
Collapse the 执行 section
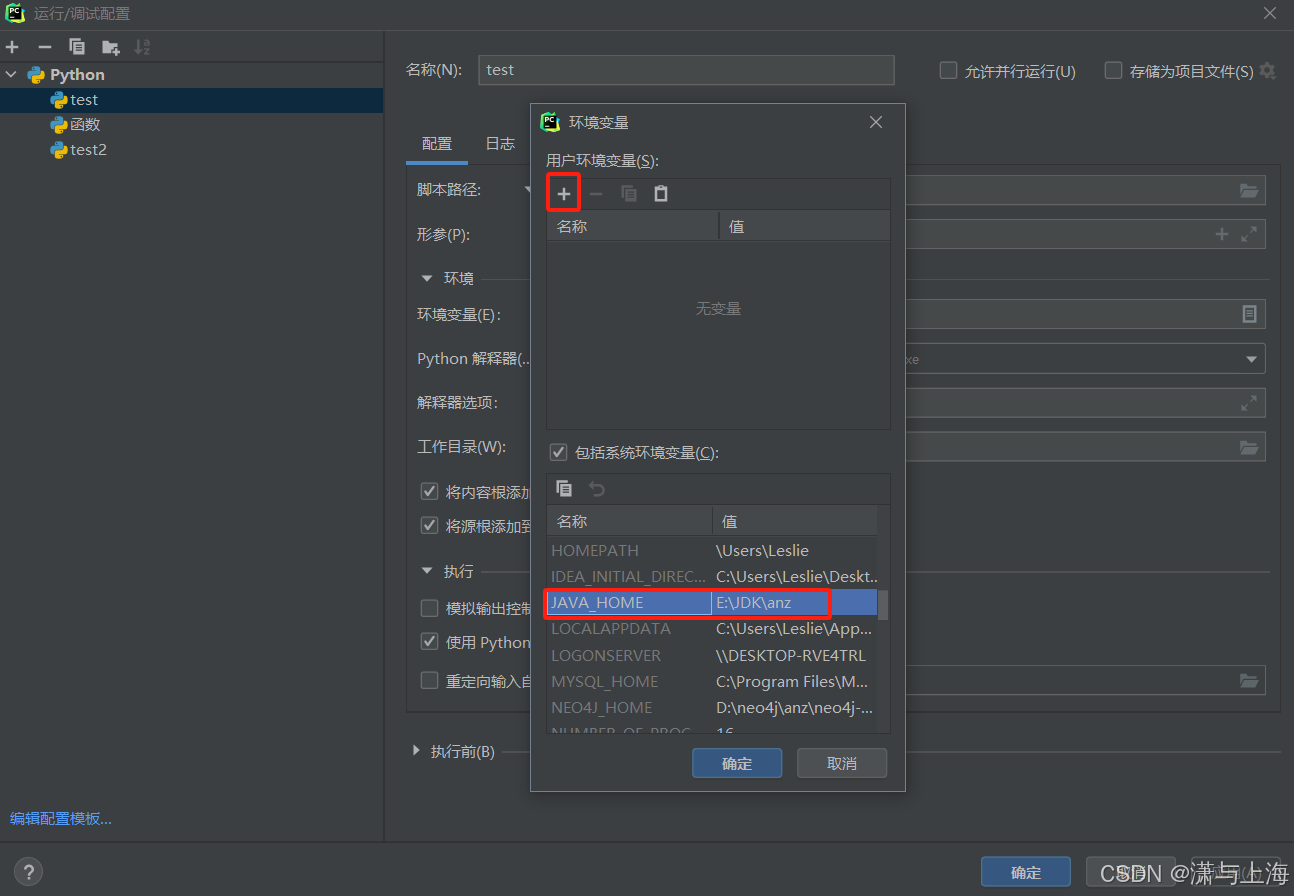427,571
